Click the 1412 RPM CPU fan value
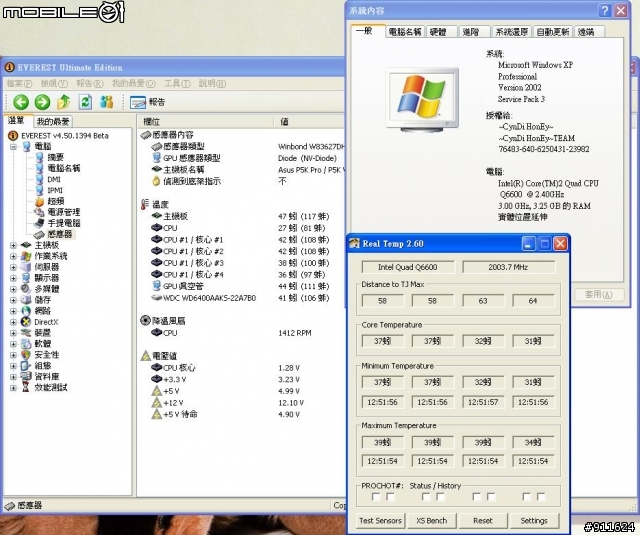Screen dimensions: 640x535 point(295,333)
